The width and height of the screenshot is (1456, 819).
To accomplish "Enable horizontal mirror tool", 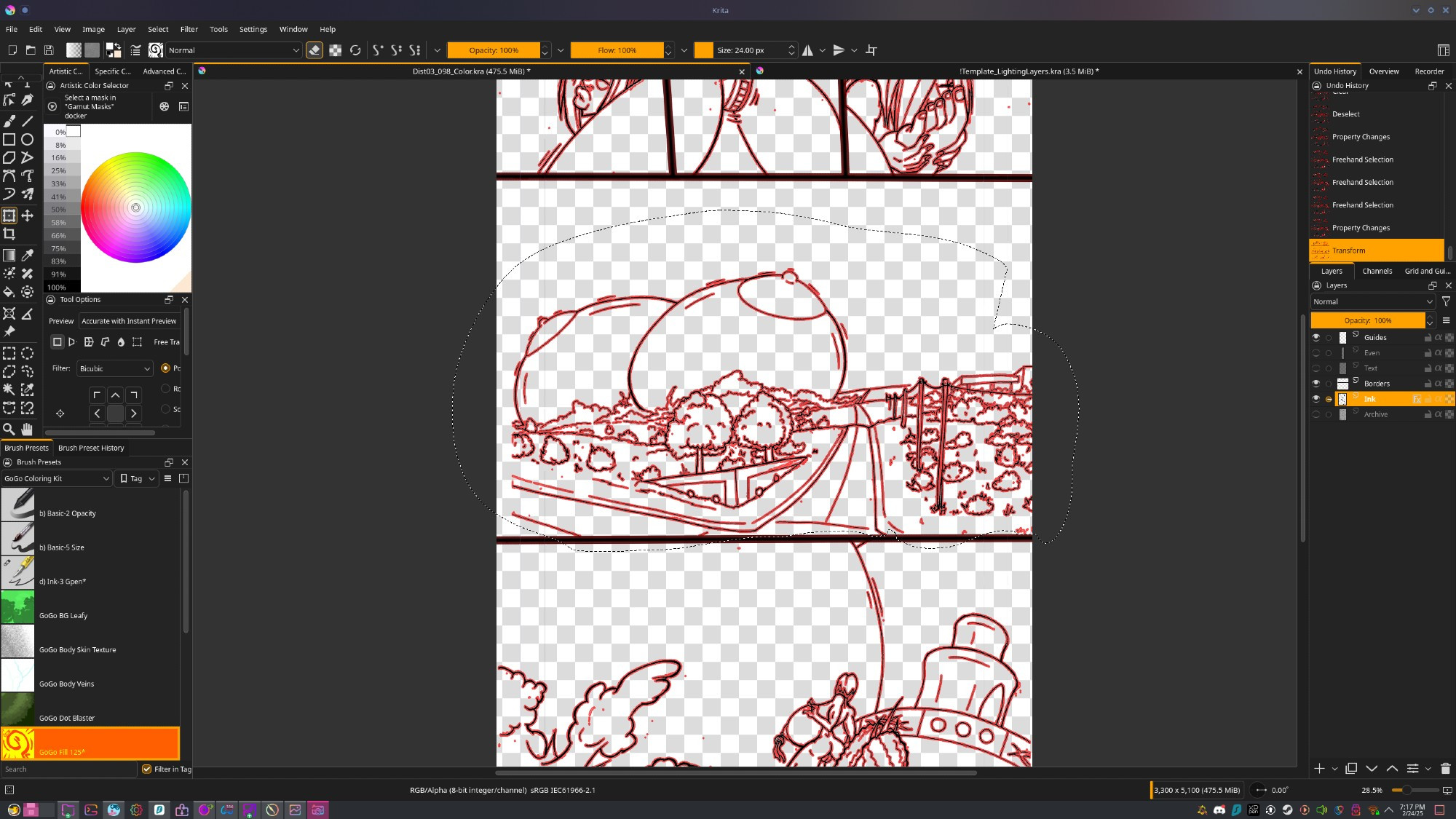I will click(x=808, y=50).
